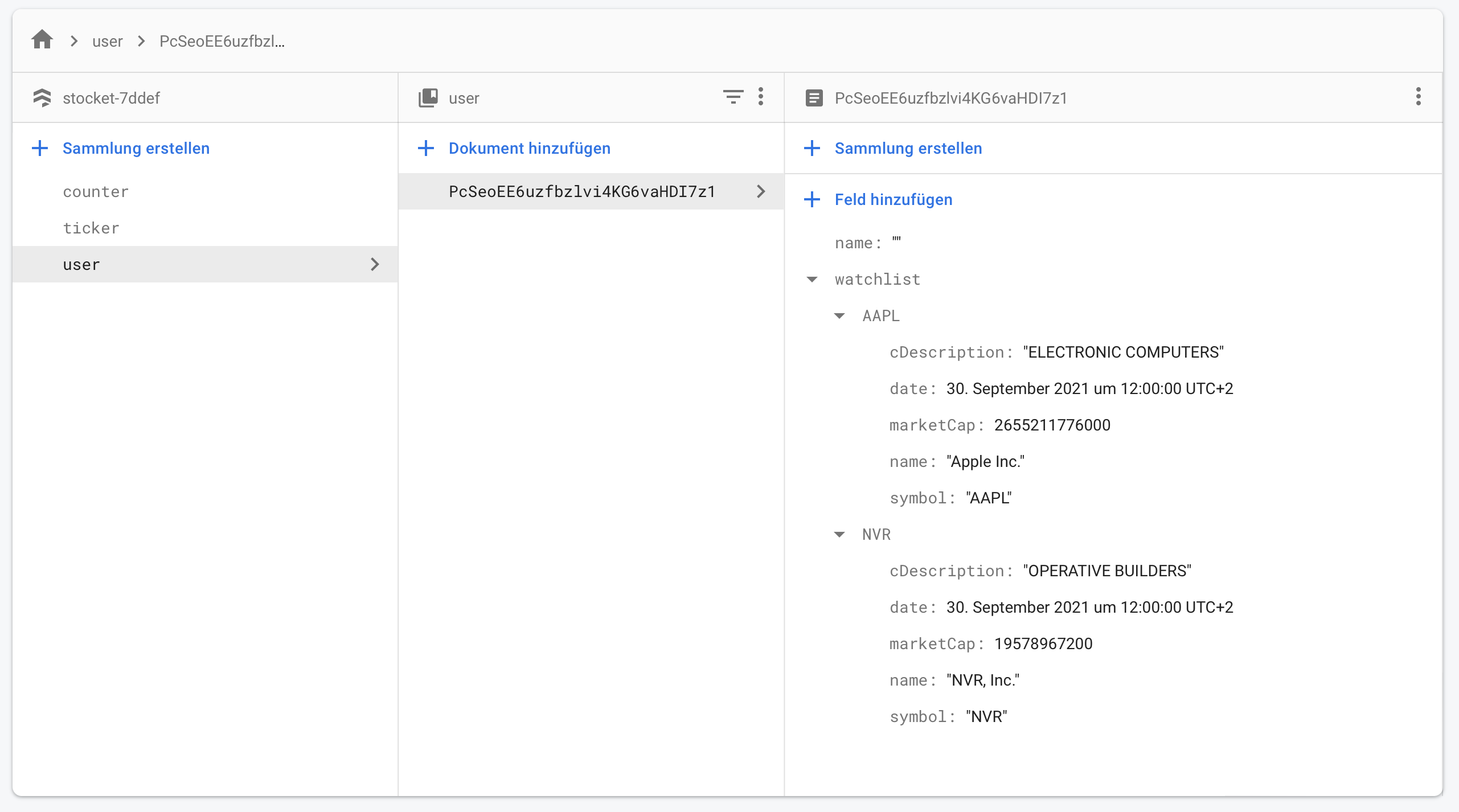The width and height of the screenshot is (1459, 812).
Task: Toggle expand arrow on user collection
Action: point(376,265)
